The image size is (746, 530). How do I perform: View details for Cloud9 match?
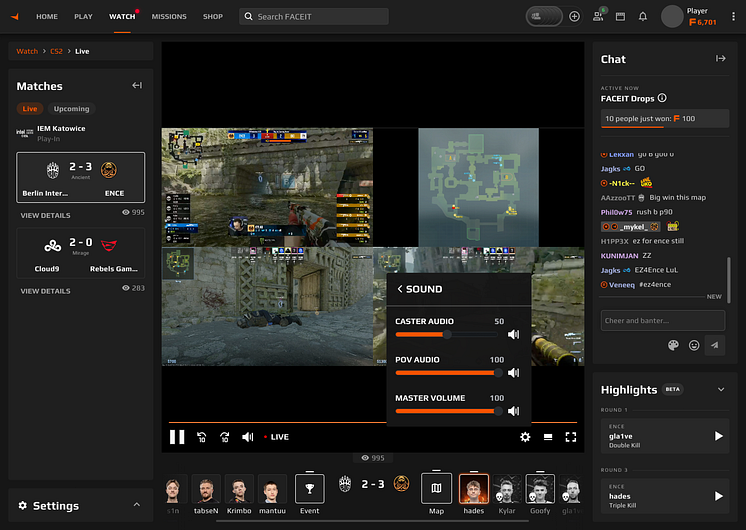coord(45,291)
